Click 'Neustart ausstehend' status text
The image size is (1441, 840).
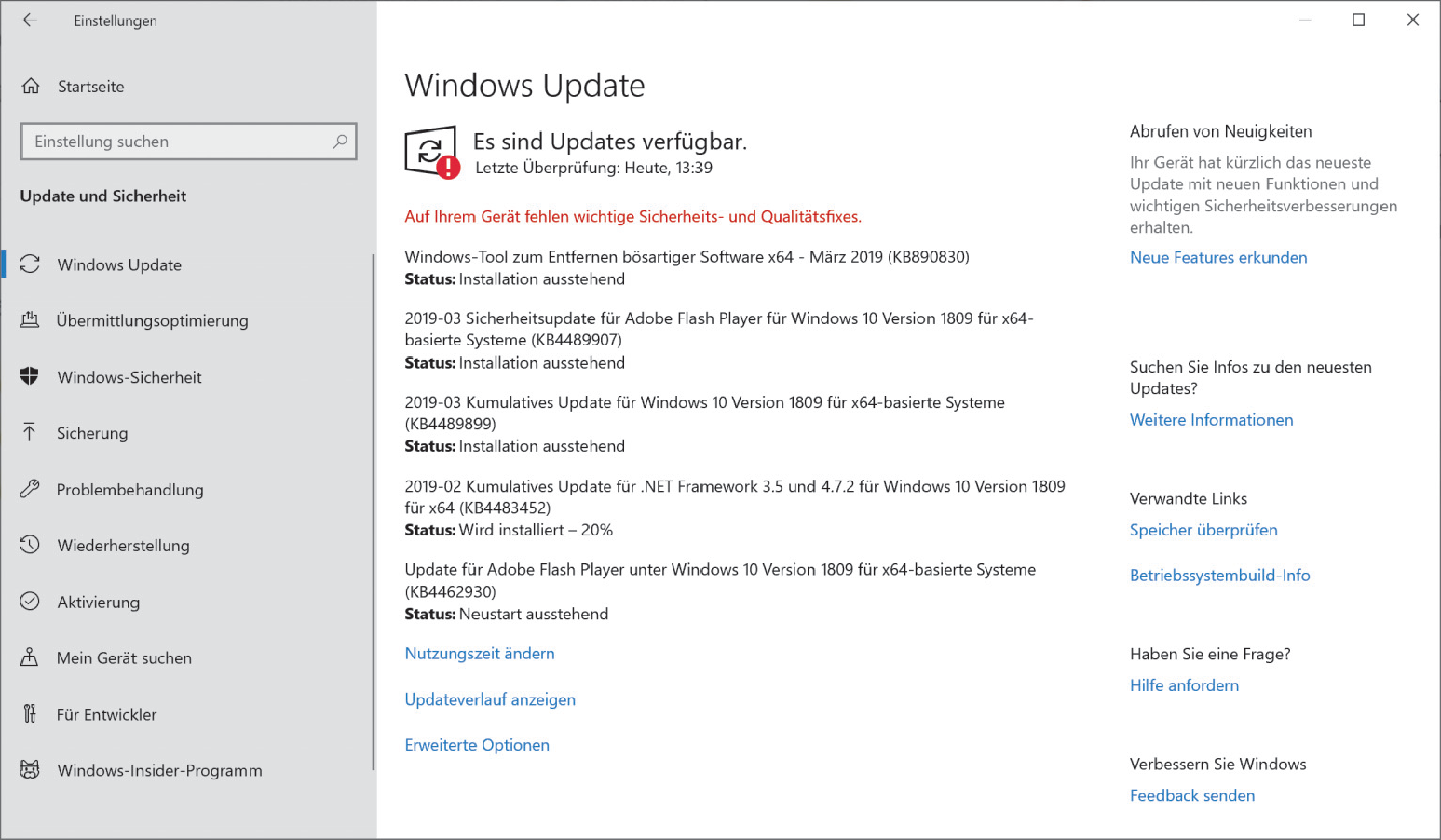click(x=534, y=615)
